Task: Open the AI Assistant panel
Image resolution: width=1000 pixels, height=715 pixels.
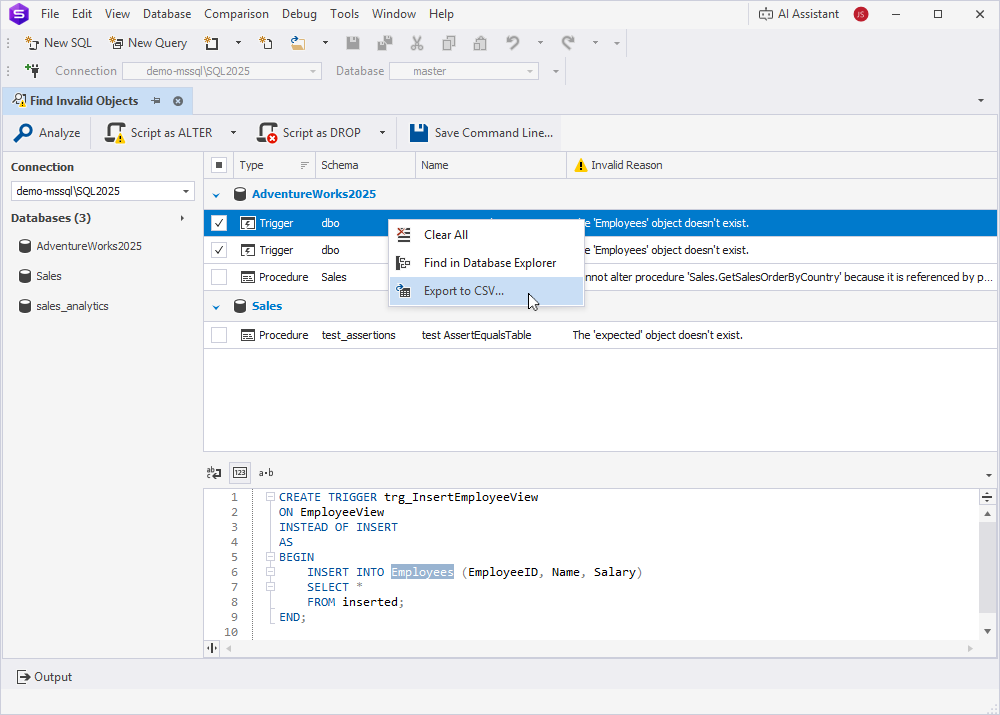Action: pos(798,14)
